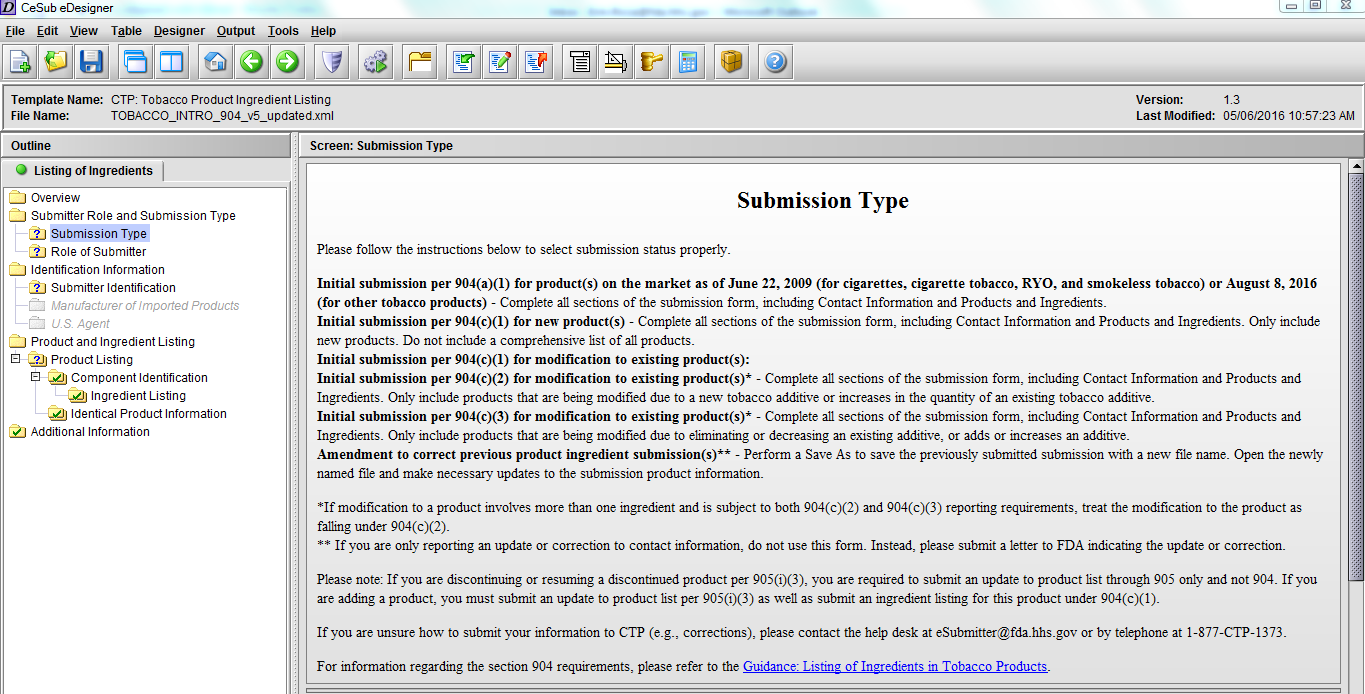This screenshot has width=1365, height=694.
Task: Click the purple shield toolbar icon
Action: [x=331, y=62]
